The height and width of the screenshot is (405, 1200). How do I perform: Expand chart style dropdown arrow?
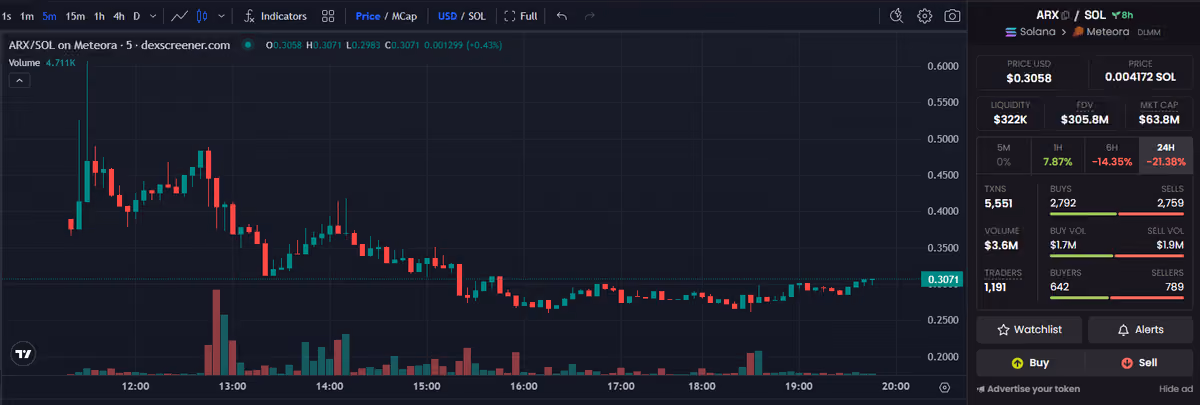(221, 16)
